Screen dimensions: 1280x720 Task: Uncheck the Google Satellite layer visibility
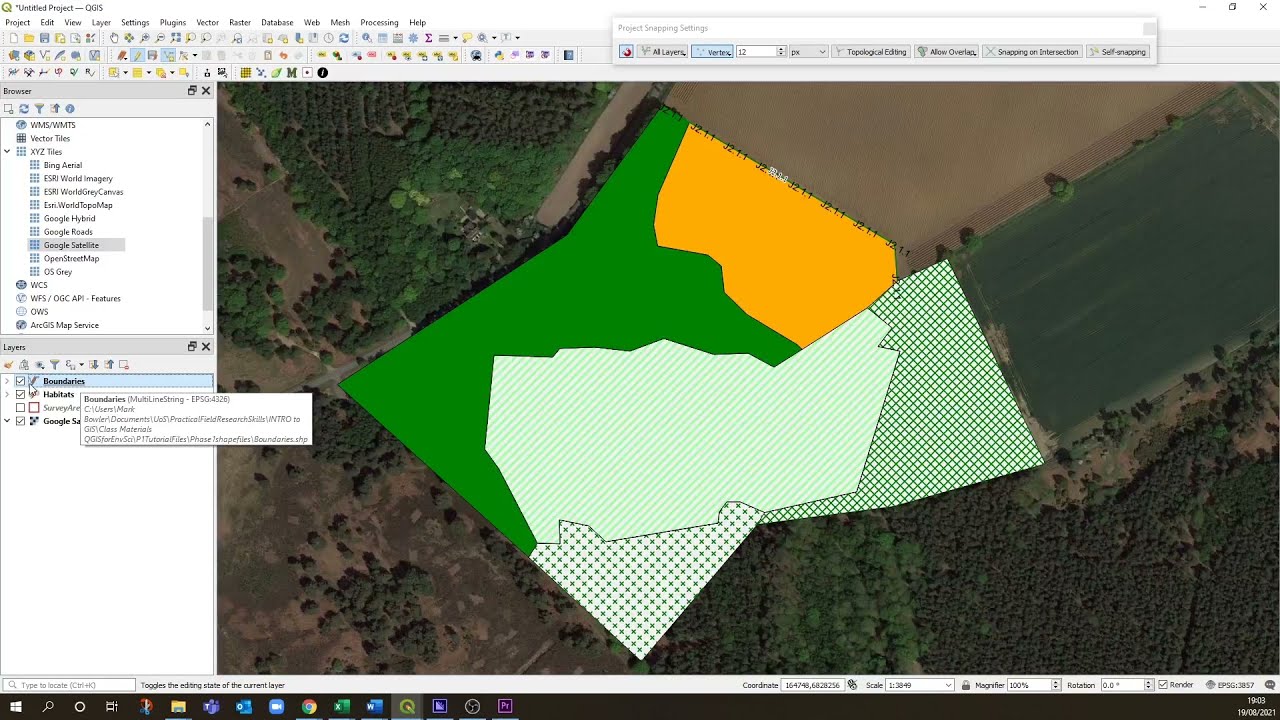tap(20, 421)
